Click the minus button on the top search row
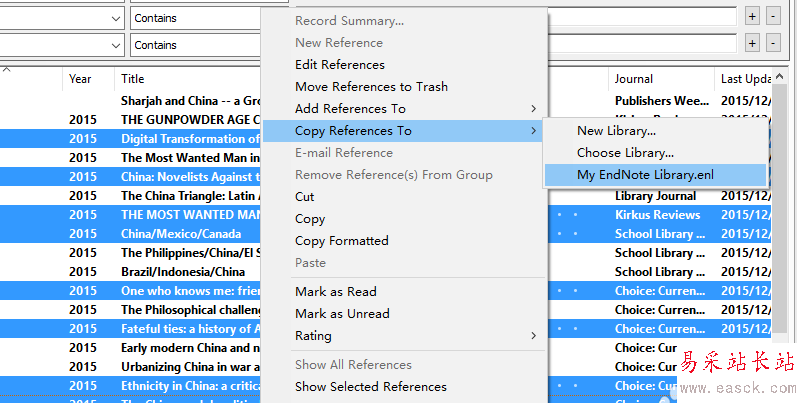Viewport: 797px width, 403px height. pyautogui.click(x=773, y=16)
